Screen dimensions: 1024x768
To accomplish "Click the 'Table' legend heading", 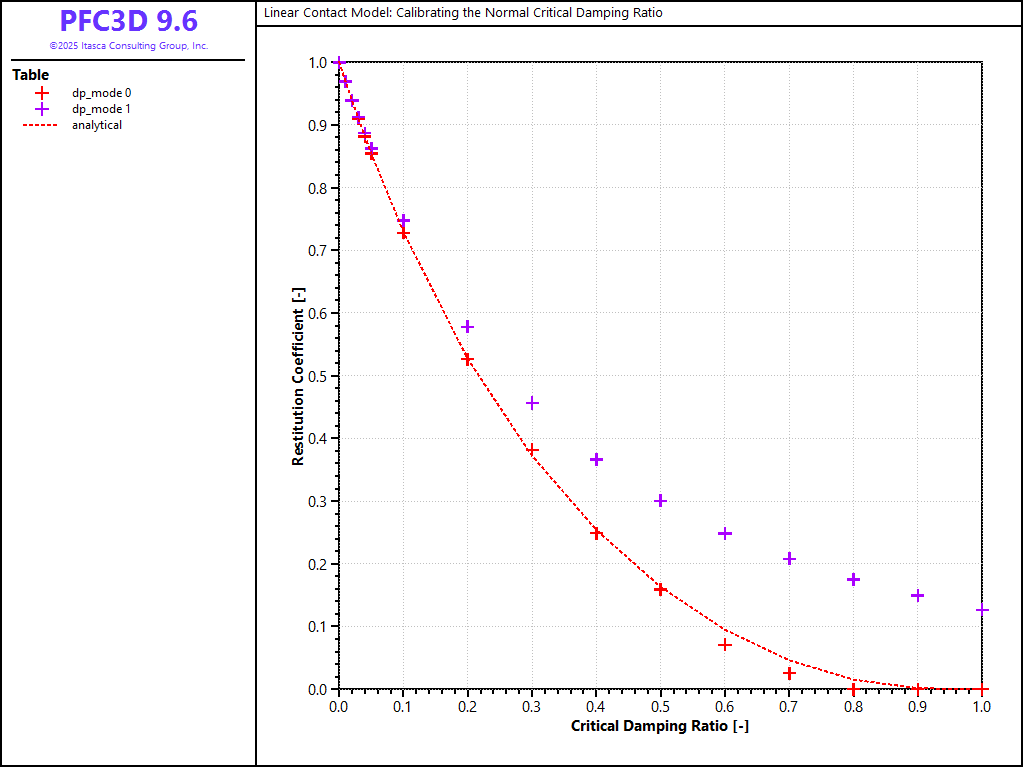I will click(30, 75).
